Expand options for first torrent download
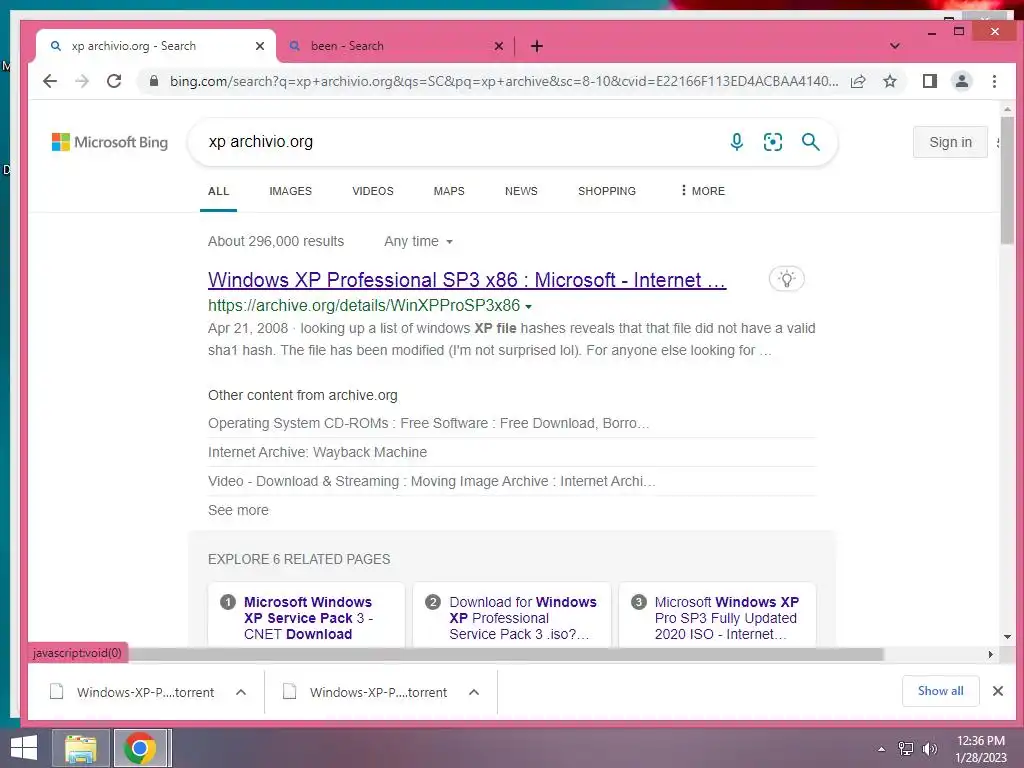The height and width of the screenshot is (768, 1024). (240, 692)
